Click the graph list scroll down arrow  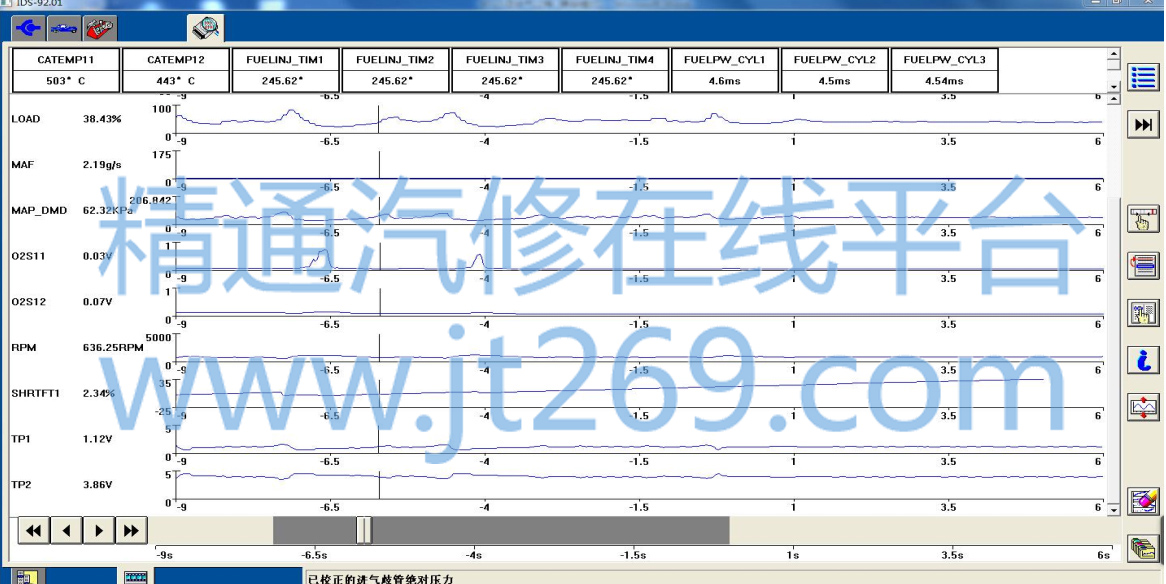(x=1113, y=510)
